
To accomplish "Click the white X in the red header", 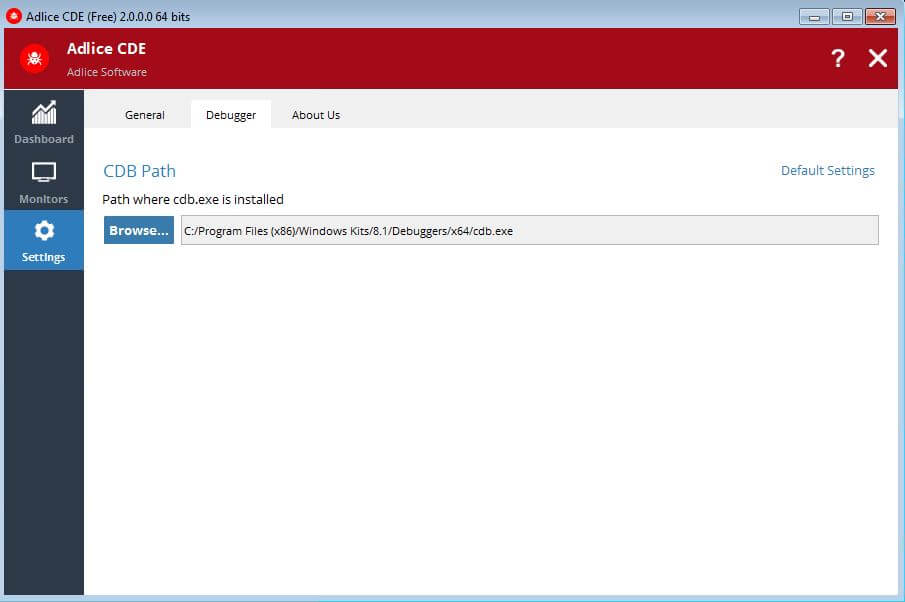I will pyautogui.click(x=877, y=58).
